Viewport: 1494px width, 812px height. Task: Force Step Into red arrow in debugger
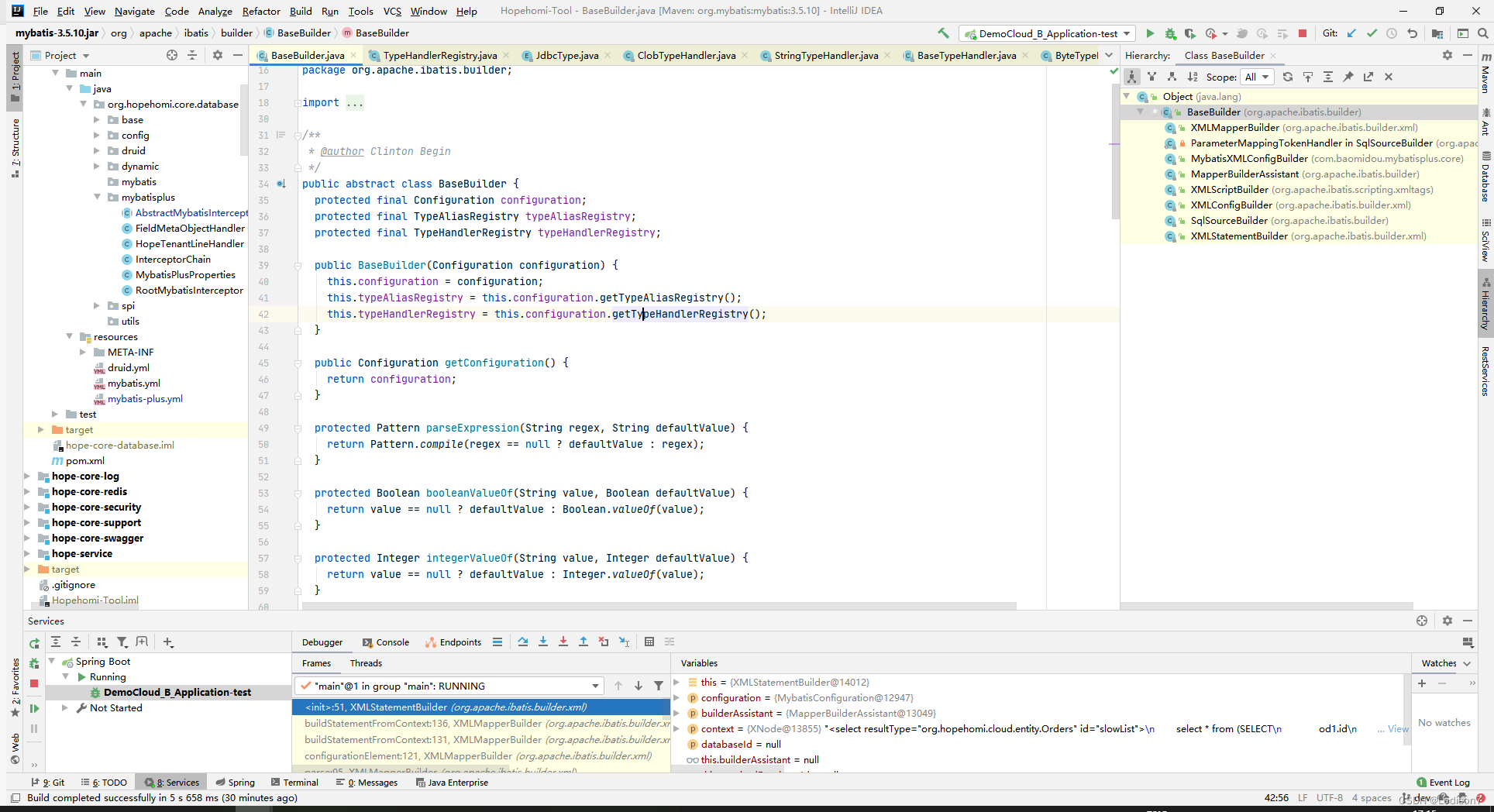(x=563, y=642)
